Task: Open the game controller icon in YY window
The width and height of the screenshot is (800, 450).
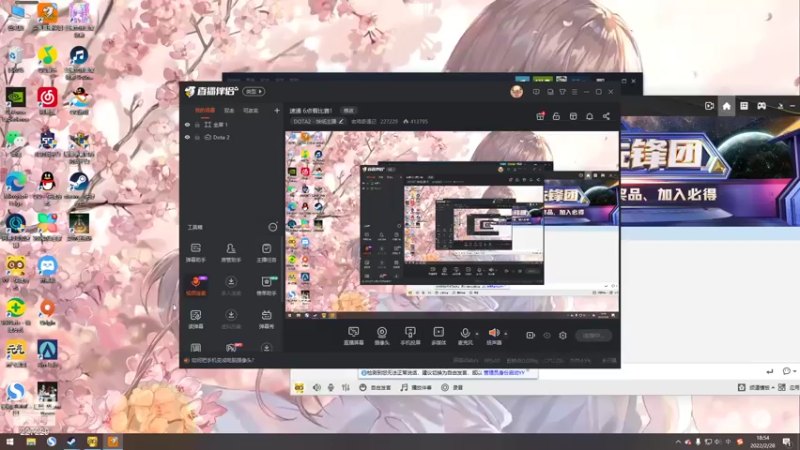Action: click(761, 106)
